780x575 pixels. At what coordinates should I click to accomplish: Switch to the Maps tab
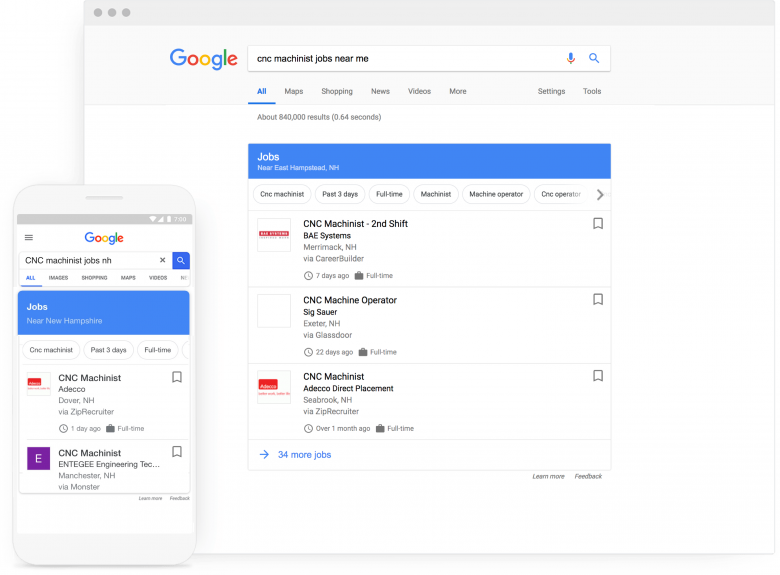[293, 92]
